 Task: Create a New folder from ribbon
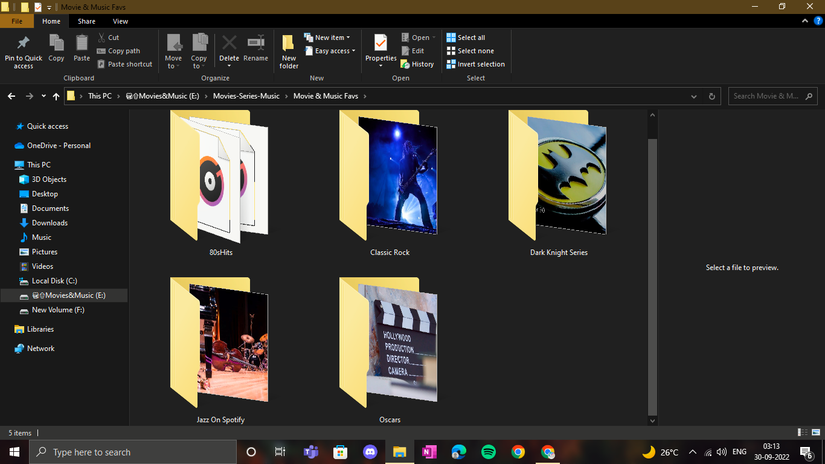pyautogui.click(x=288, y=51)
